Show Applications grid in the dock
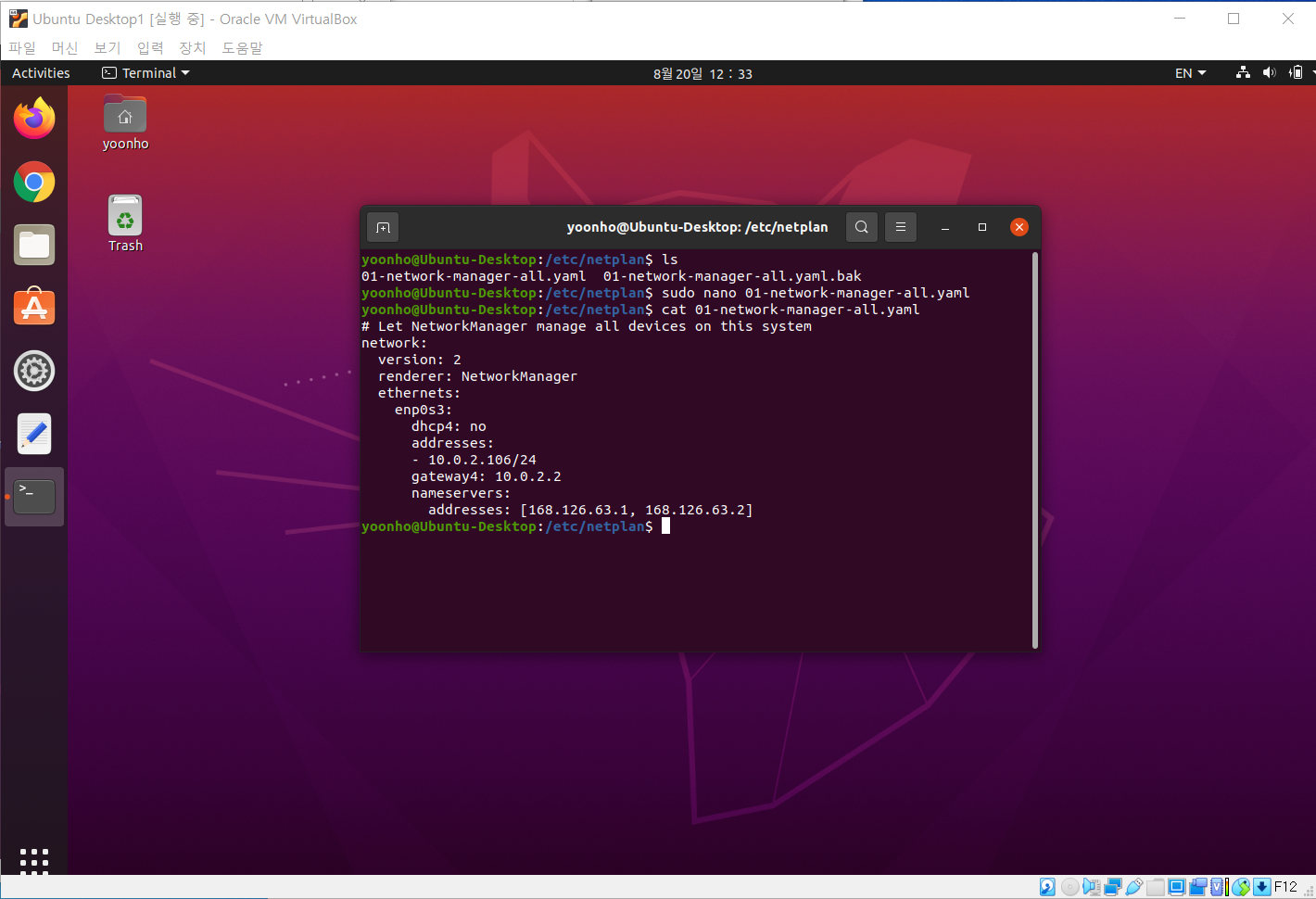1316x899 pixels. click(34, 861)
